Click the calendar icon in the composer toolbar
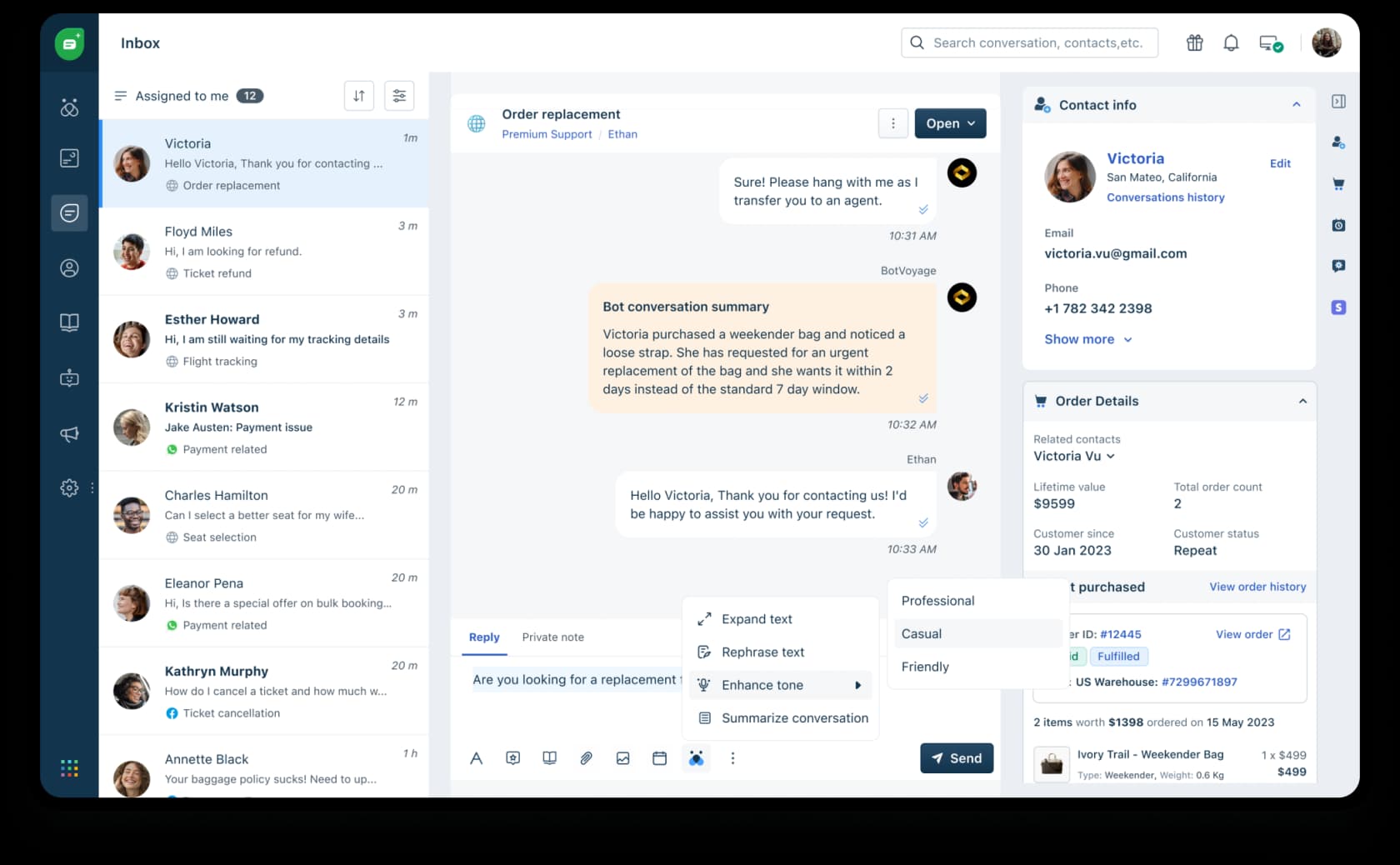Viewport: 1400px width, 865px height. click(x=659, y=758)
